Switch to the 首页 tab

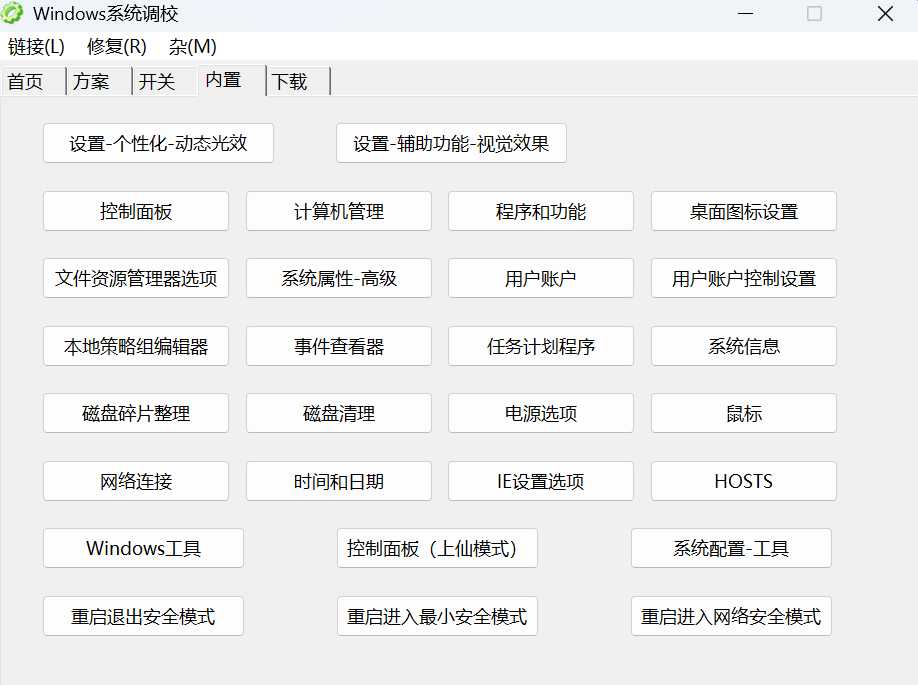tap(33, 81)
